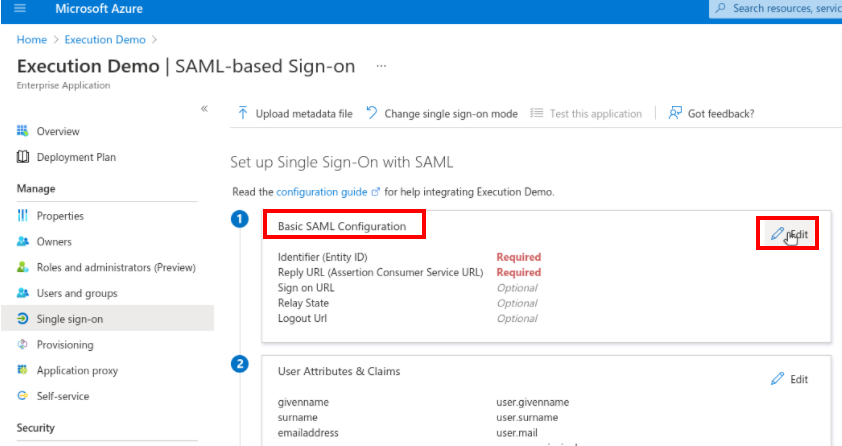Open Provisioning settings
Image resolution: width=842 pixels, height=446 pixels.
coord(65,345)
